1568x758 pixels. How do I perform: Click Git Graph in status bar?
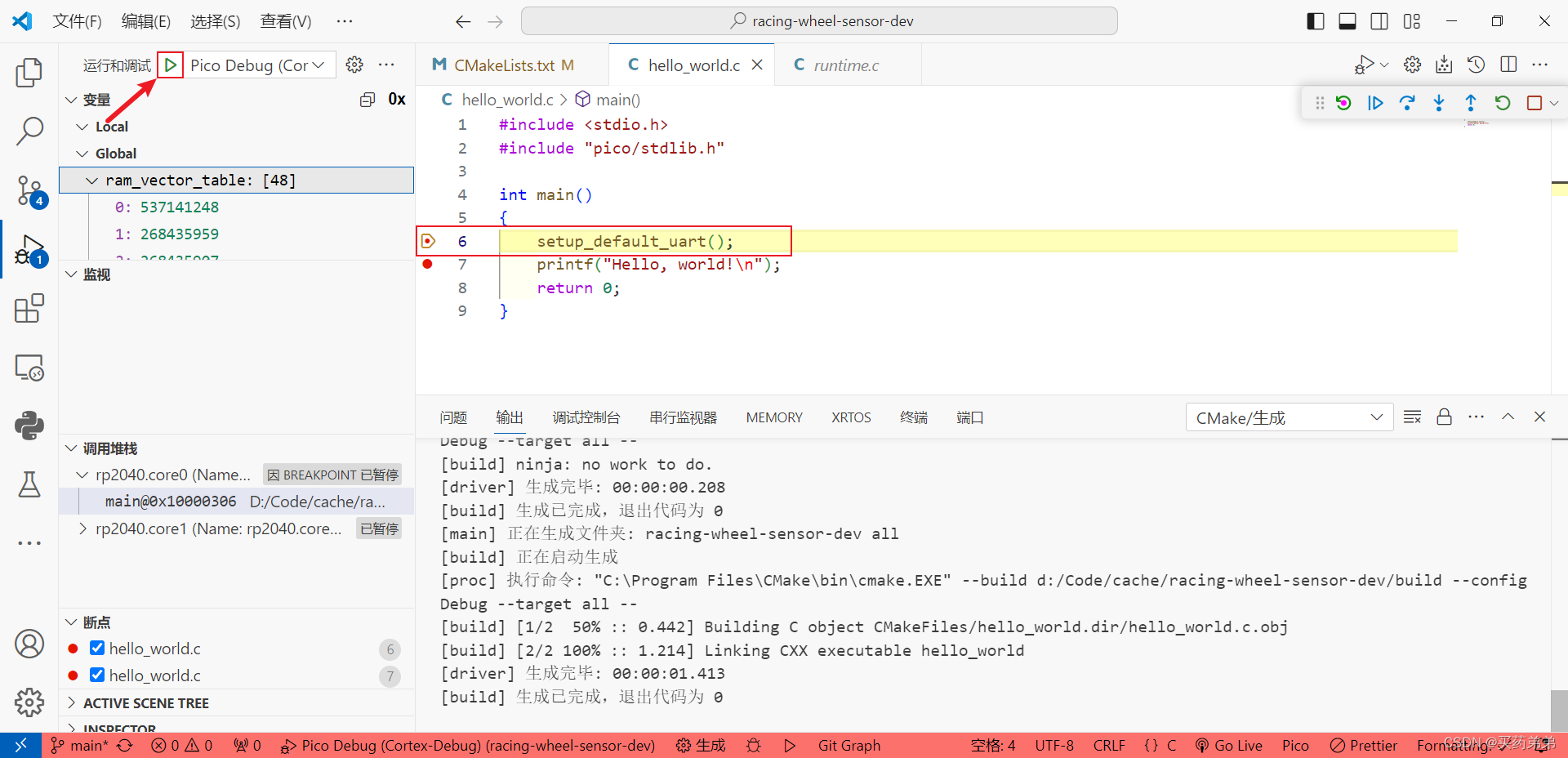click(849, 745)
